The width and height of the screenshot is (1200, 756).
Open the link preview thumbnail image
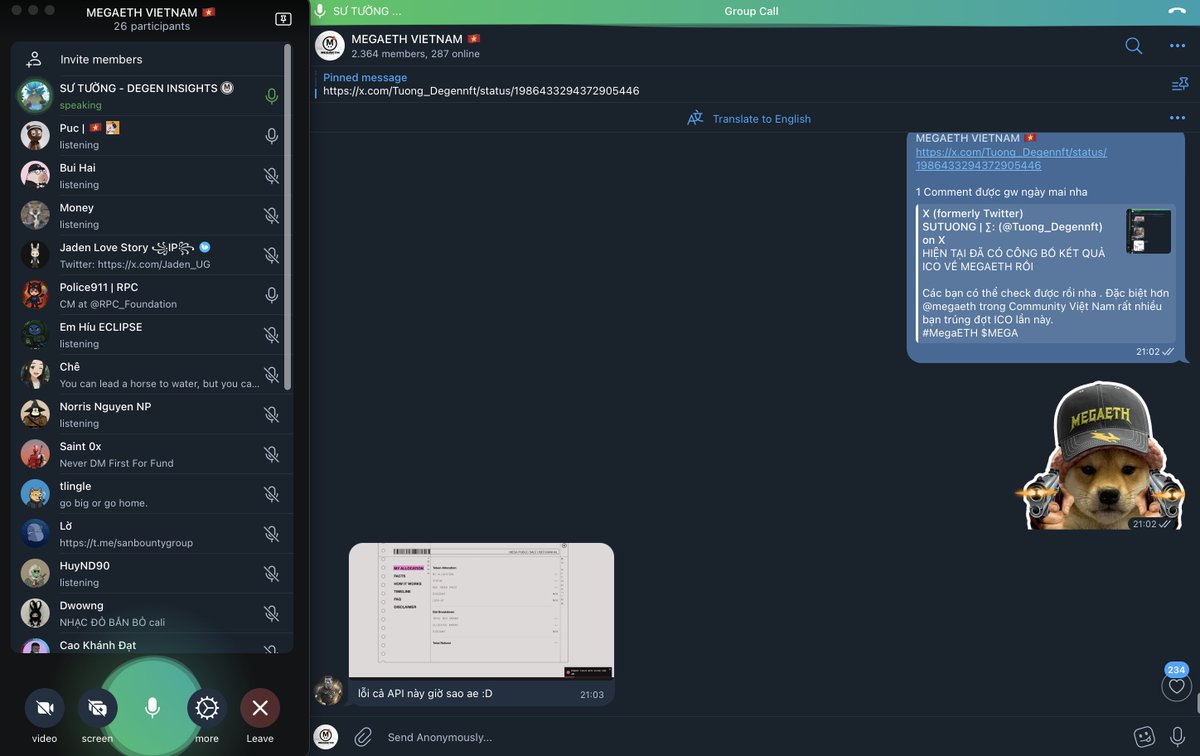coord(1148,231)
